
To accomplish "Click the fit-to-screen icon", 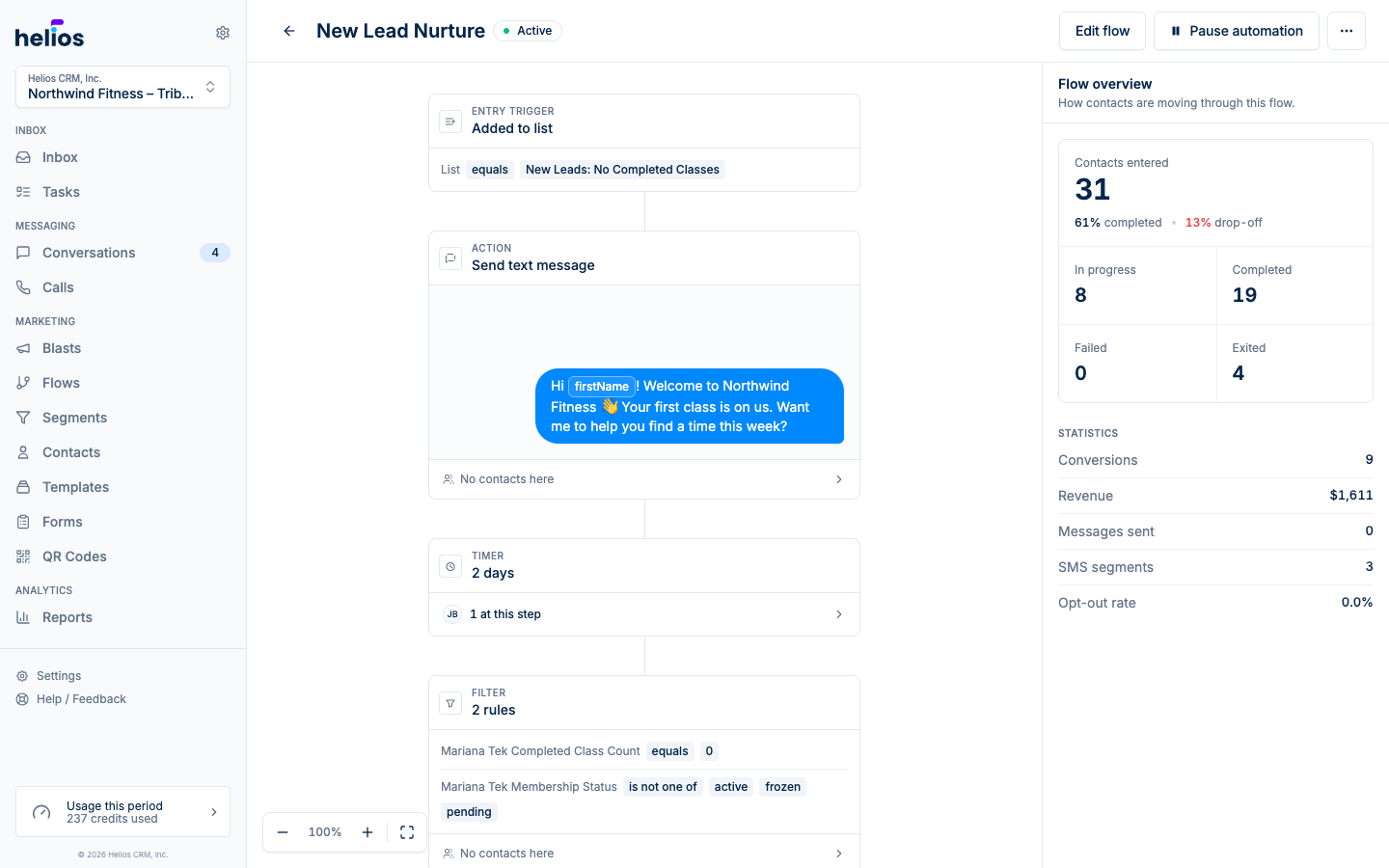I will pyautogui.click(x=407, y=832).
